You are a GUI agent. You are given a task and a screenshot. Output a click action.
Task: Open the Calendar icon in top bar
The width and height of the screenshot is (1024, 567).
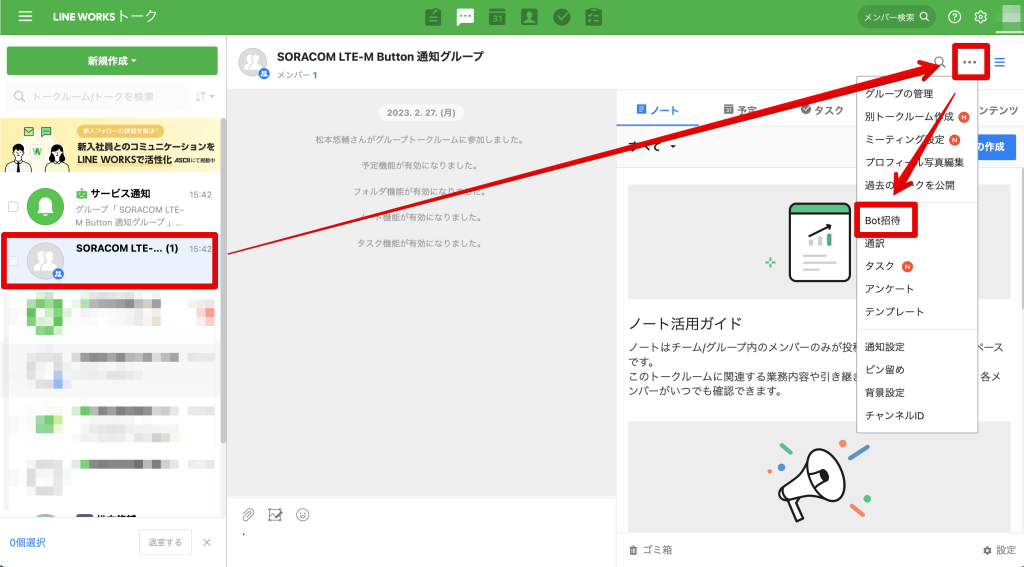(x=497, y=17)
